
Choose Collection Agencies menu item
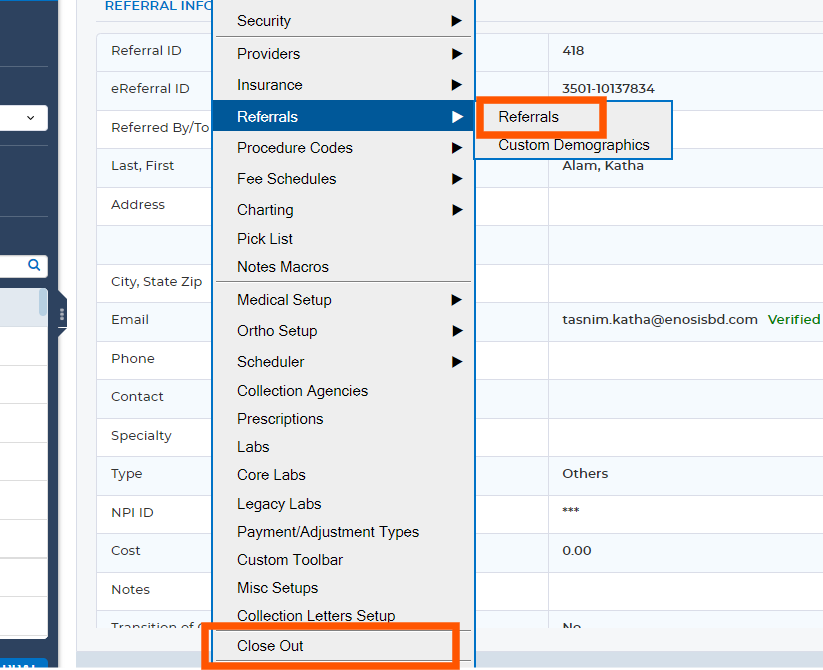[x=343, y=391]
